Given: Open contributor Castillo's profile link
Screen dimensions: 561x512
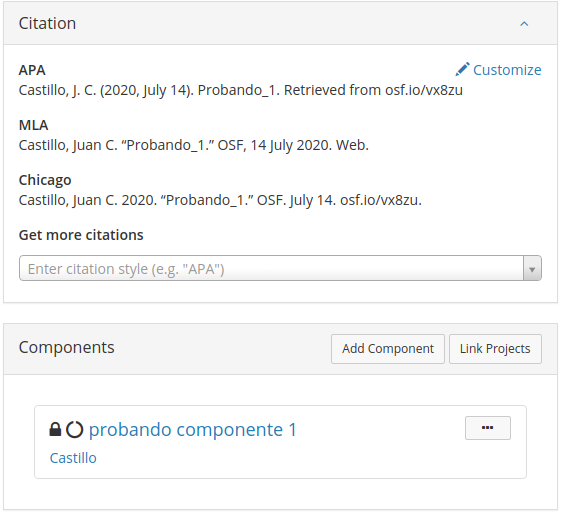Looking at the screenshot, I should tap(73, 458).
